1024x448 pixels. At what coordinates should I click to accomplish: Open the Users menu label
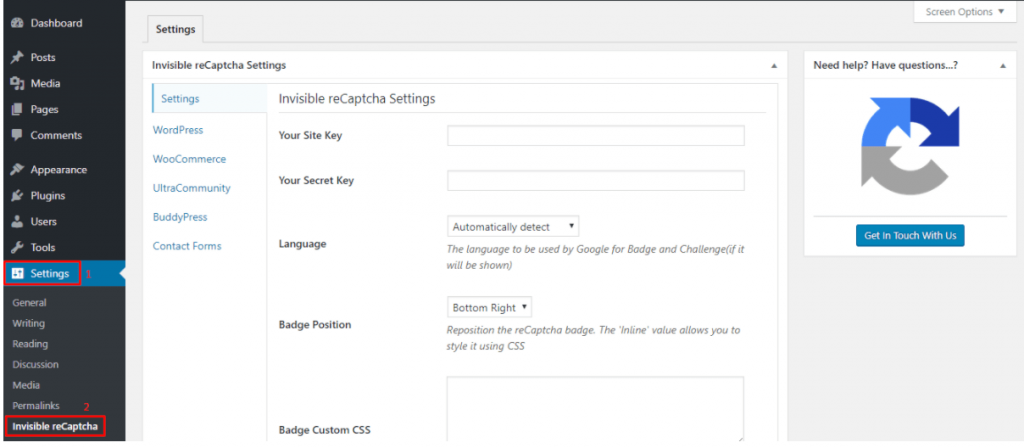(44, 222)
